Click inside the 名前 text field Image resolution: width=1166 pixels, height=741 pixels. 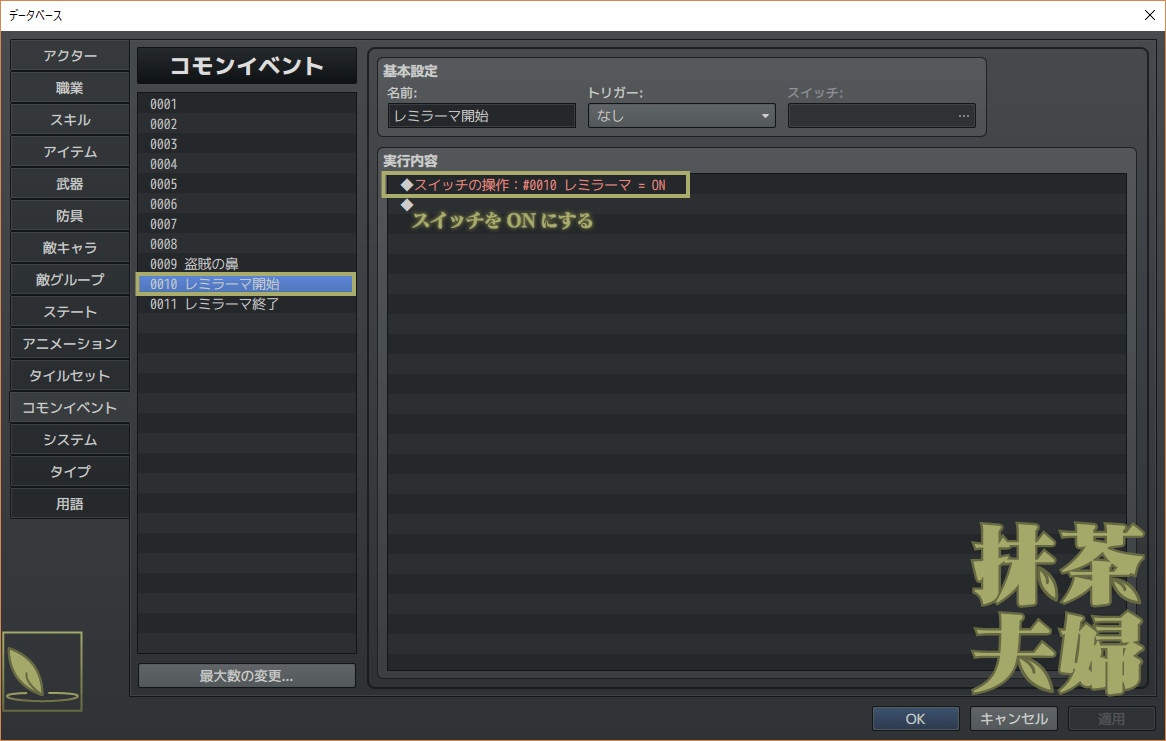(481, 116)
